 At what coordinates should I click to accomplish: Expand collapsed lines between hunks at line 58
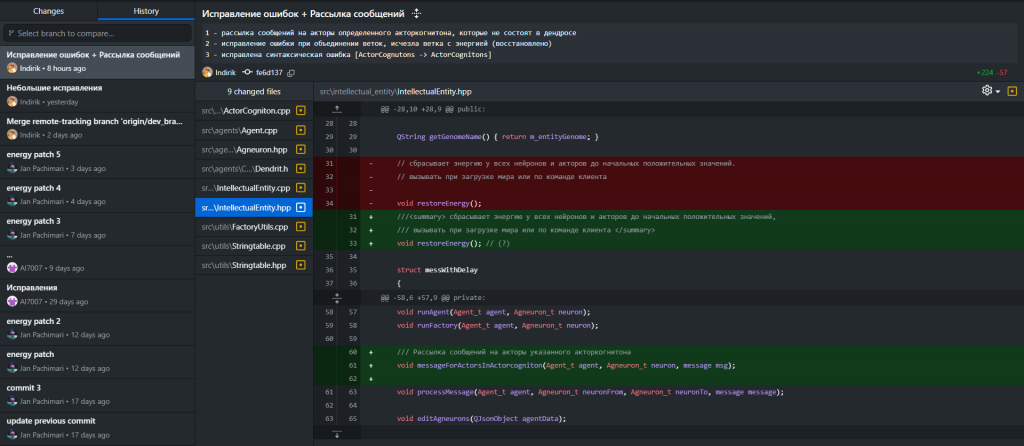coord(337,297)
